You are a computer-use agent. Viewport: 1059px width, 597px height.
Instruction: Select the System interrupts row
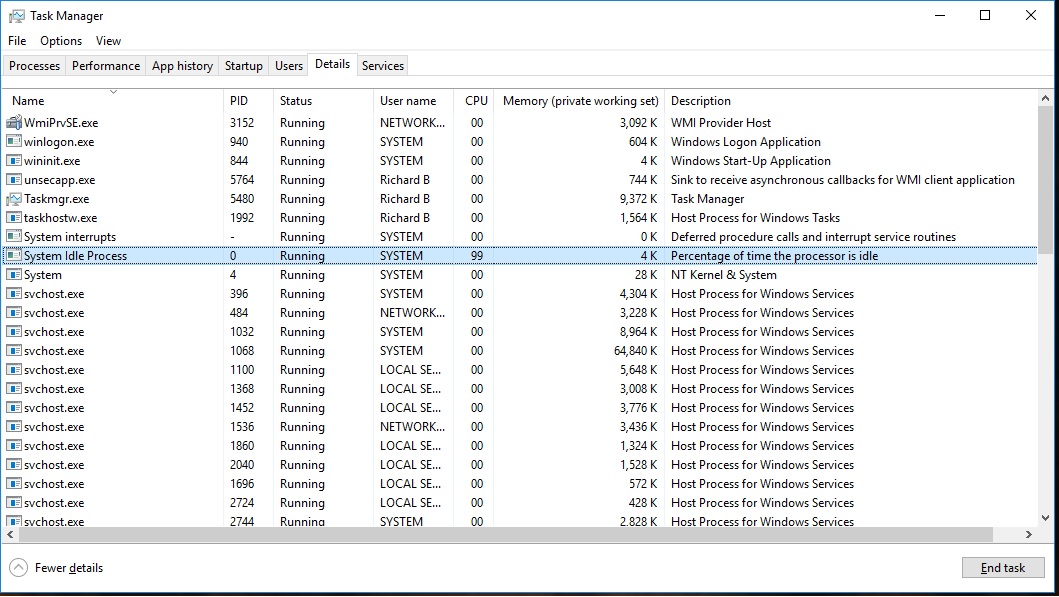[x=70, y=237]
